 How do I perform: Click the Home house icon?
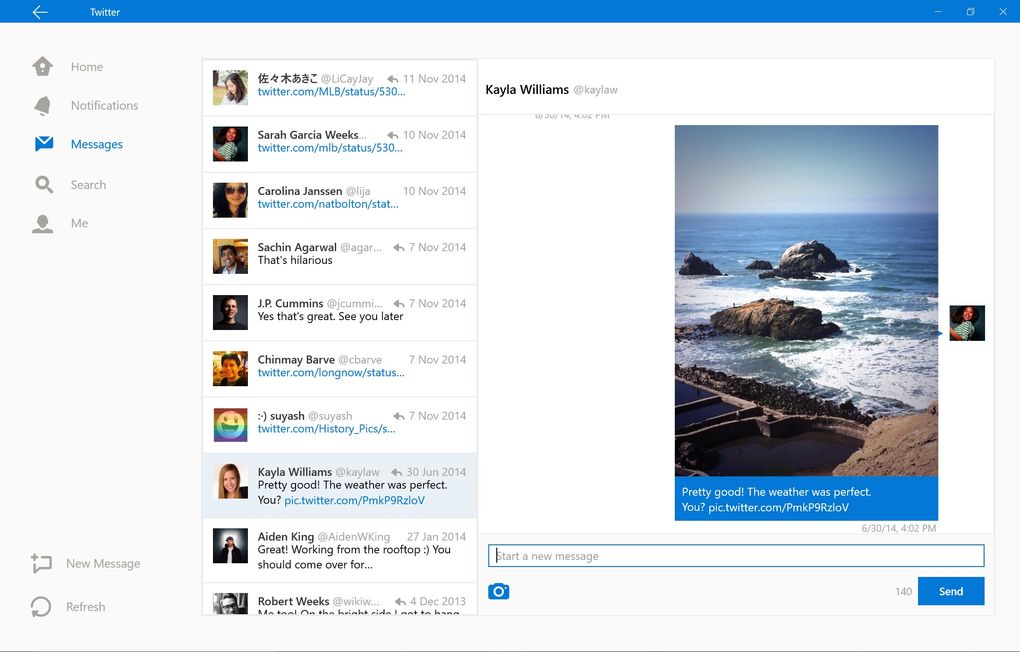[x=43, y=67]
